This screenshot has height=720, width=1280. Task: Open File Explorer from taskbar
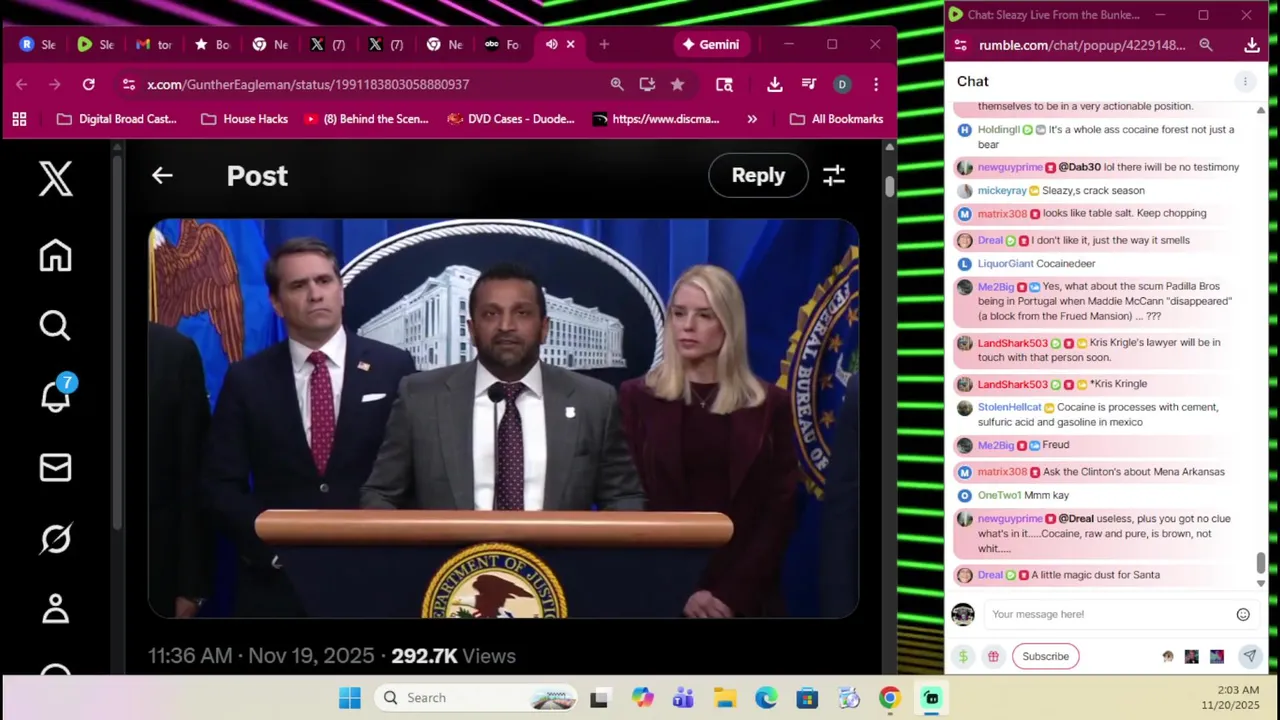point(725,698)
